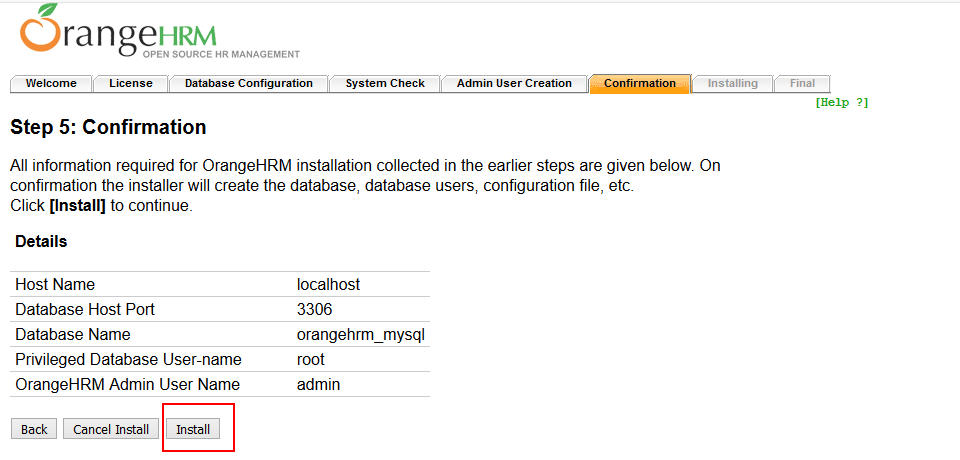Click the Details section heading

[x=41, y=241]
